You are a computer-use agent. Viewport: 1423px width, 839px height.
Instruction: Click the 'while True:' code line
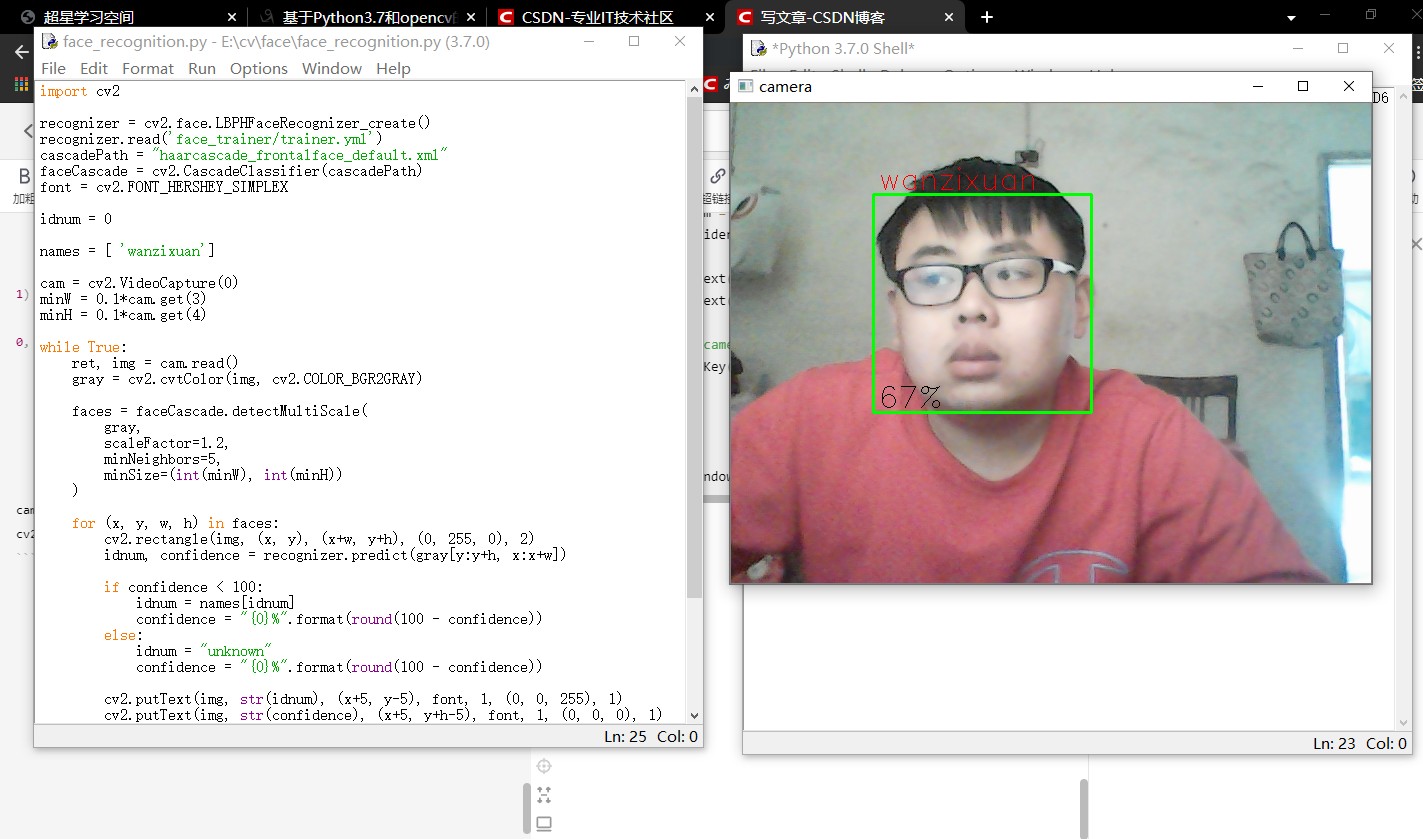tap(84, 347)
